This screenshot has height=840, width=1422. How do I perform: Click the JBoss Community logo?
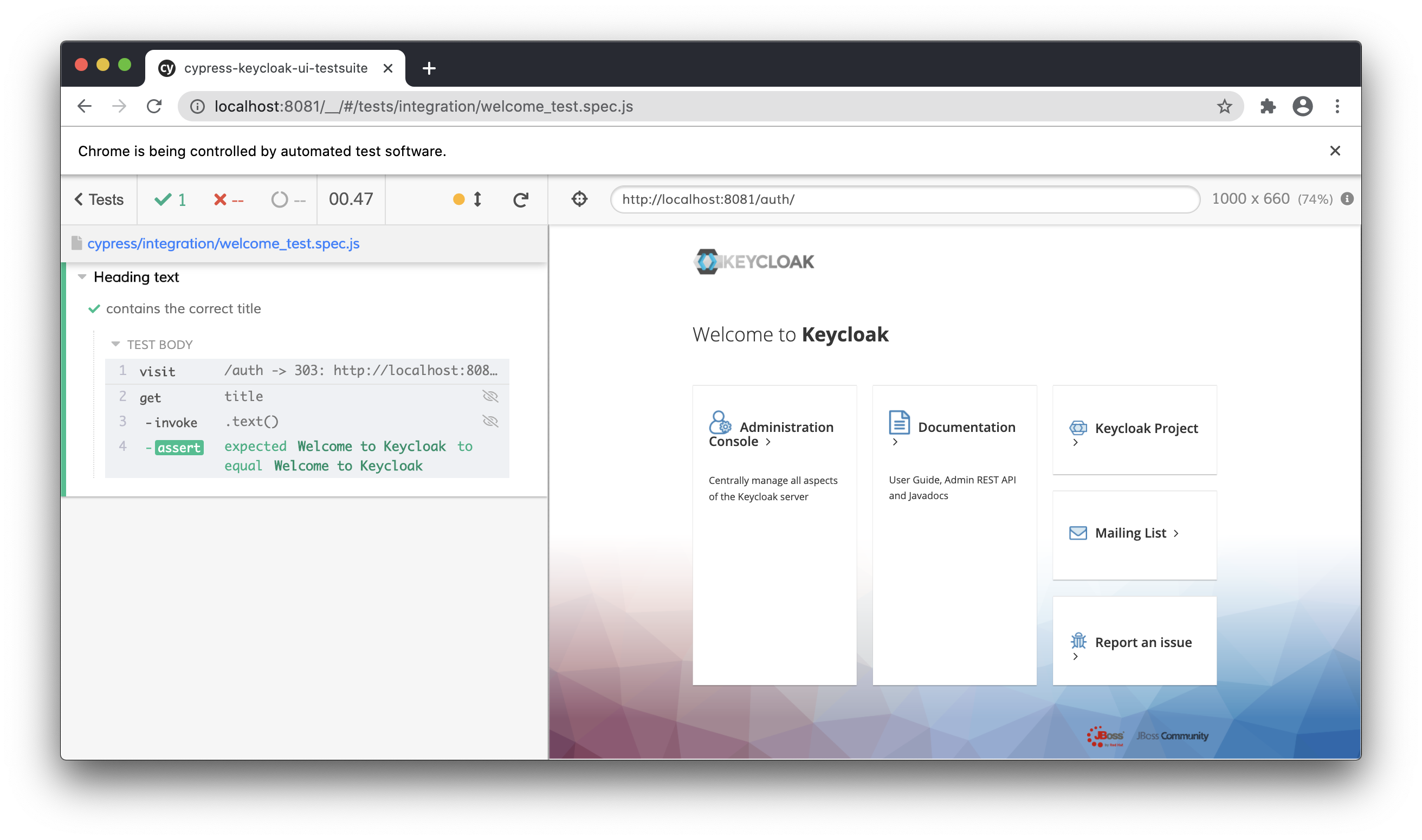pos(1173,736)
